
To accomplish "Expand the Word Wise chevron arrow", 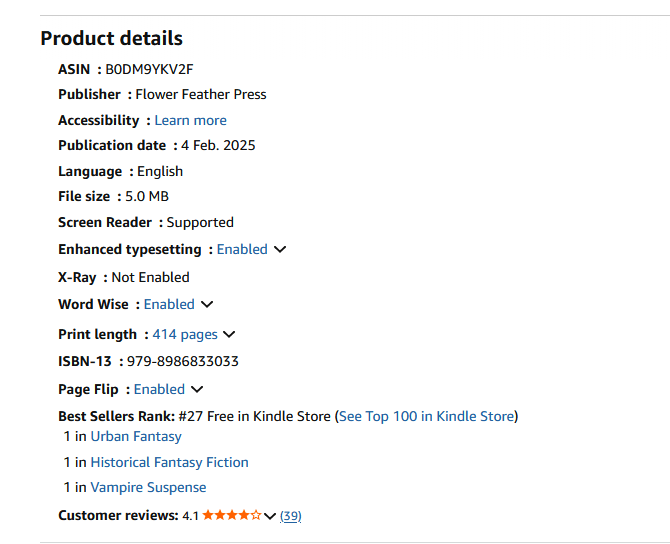I will coord(207,304).
